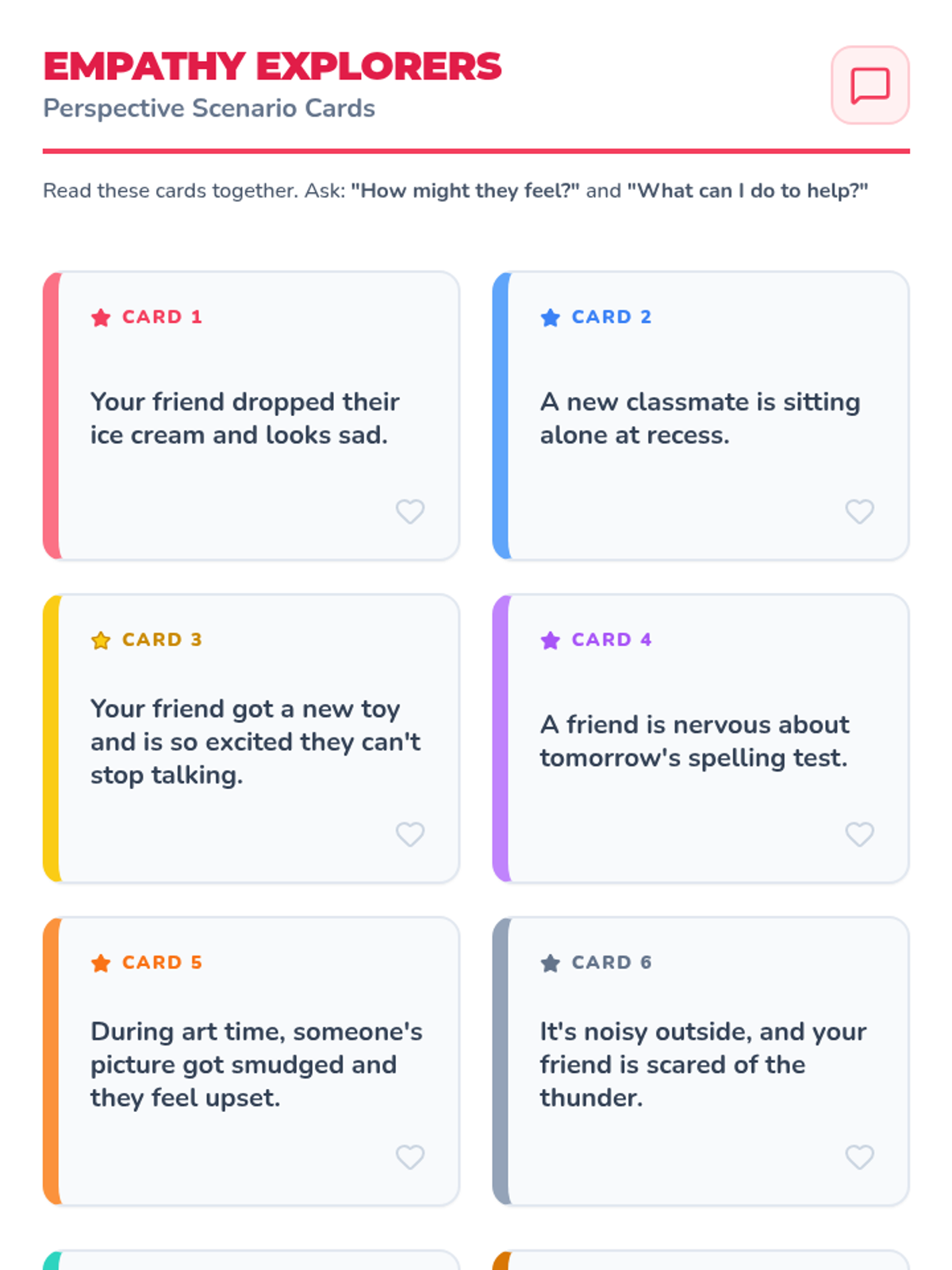The image size is (952, 1270).
Task: Click the Empathy Explorers title
Action: click(x=272, y=67)
